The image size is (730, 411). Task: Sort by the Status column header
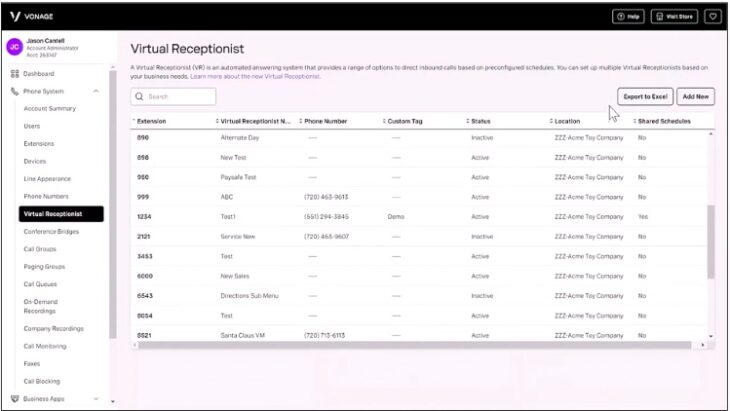(482, 121)
